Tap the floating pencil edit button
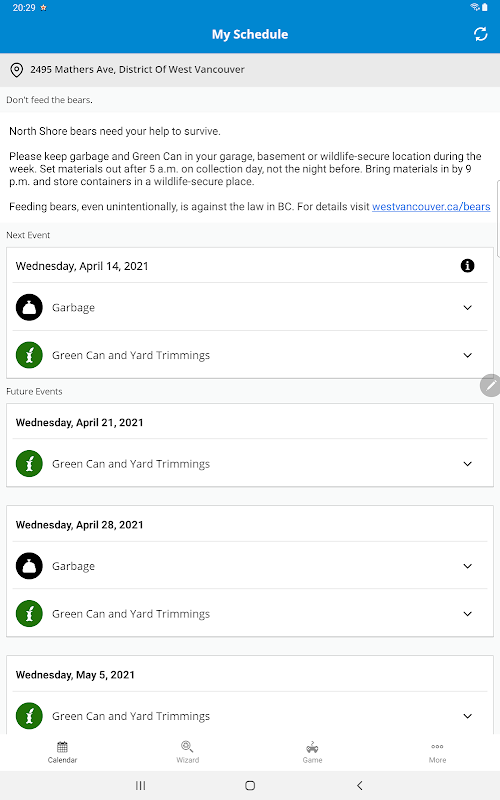The width and height of the screenshot is (500, 800). pos(490,385)
